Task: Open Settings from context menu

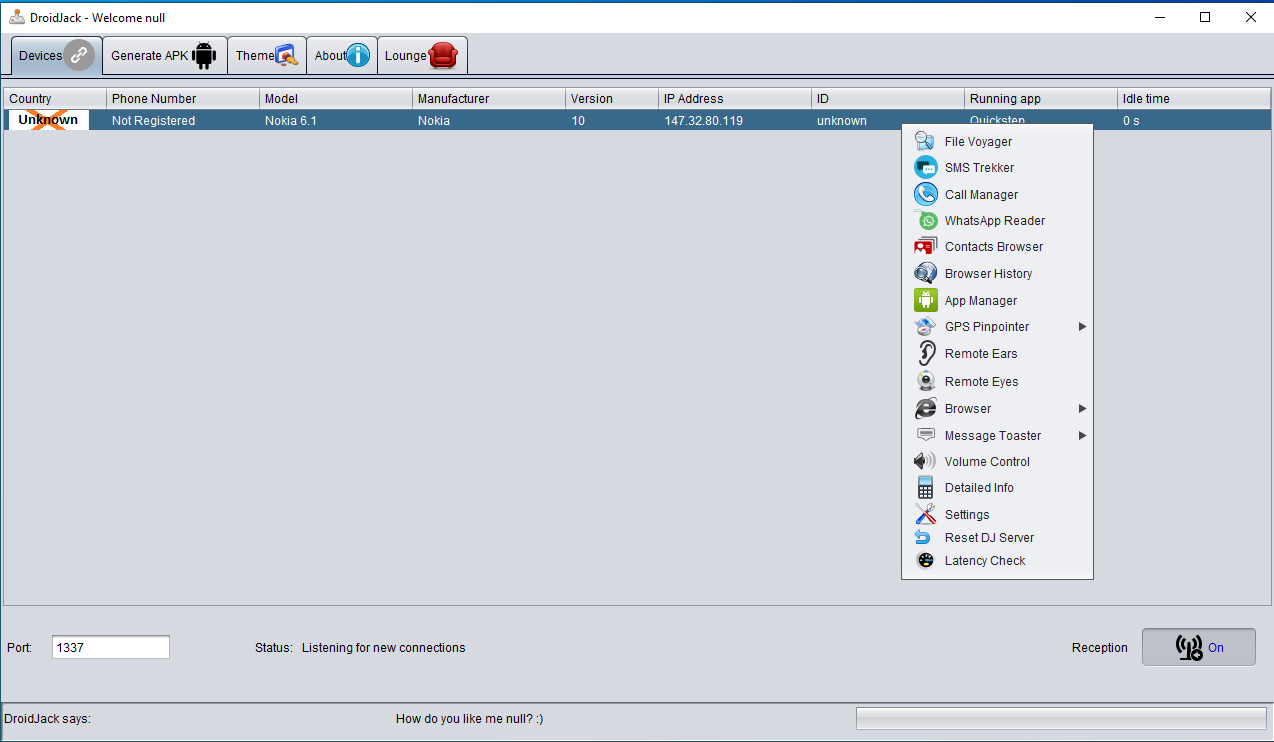Action: click(997, 515)
